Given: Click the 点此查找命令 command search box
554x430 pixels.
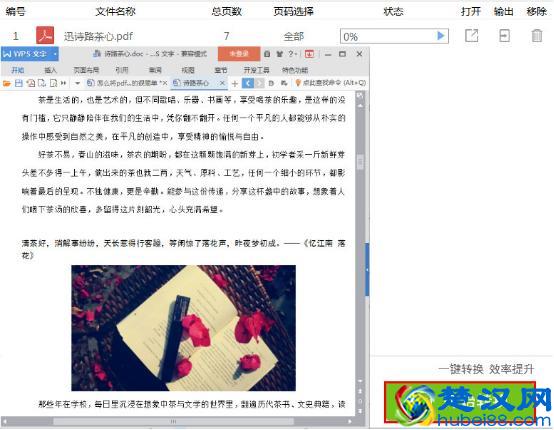Looking at the screenshot, I should click(331, 83).
